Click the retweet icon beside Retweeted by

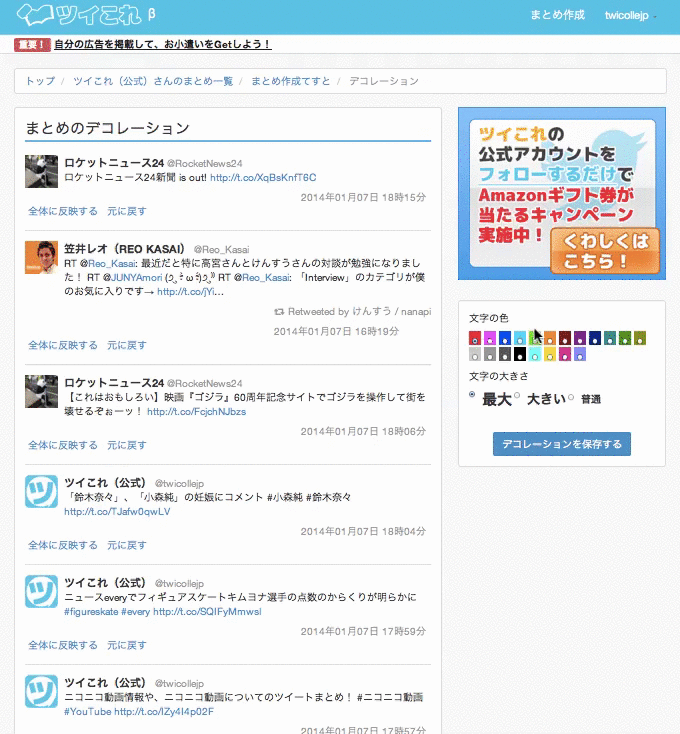279,312
